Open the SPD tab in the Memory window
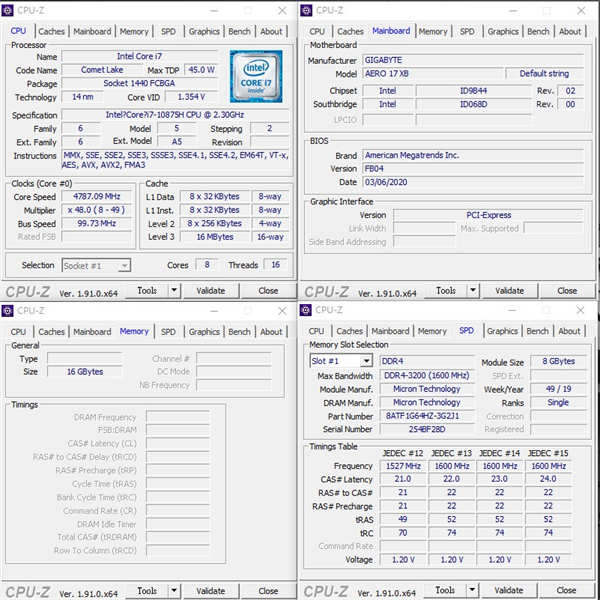 [x=168, y=332]
